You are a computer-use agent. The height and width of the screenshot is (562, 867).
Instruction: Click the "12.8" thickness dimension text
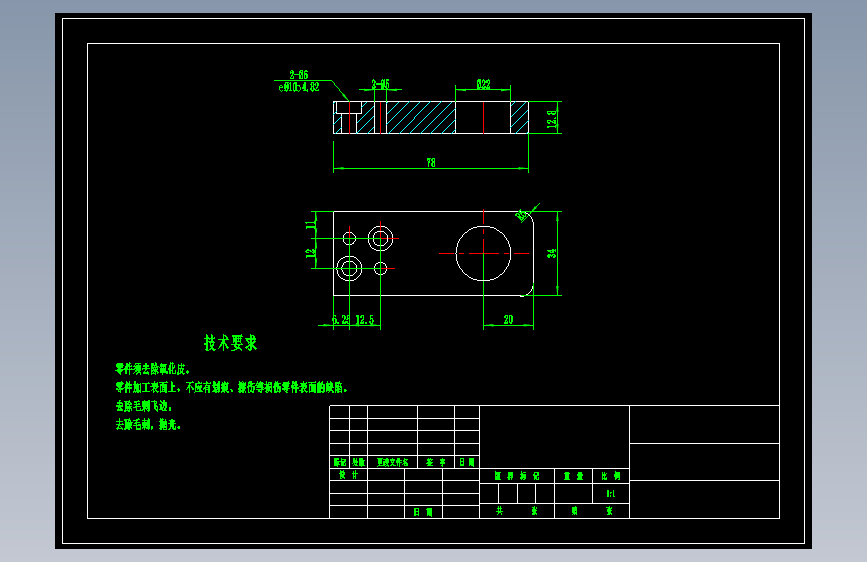click(552, 119)
